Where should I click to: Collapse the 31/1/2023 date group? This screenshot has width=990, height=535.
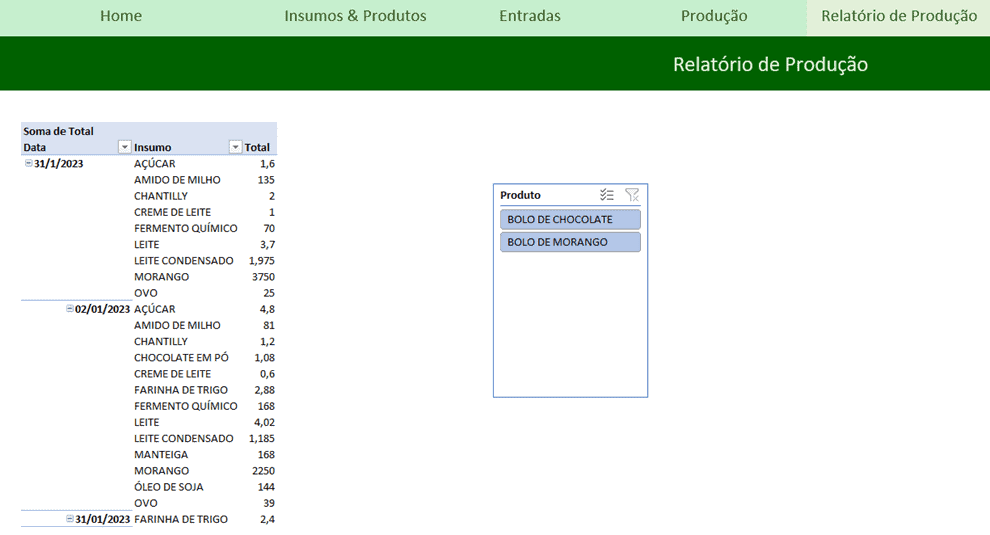click(28, 164)
